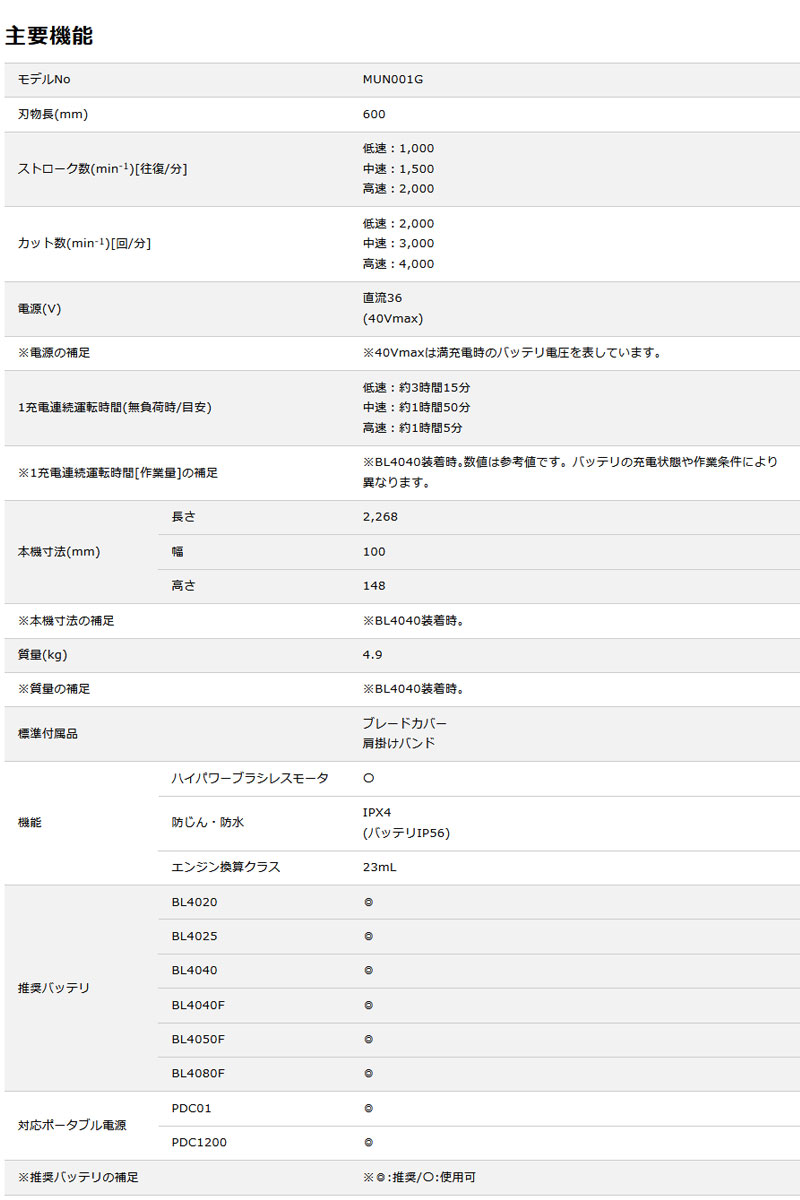Image resolution: width=800 pixels, height=1200 pixels.
Task: Select cut count value "中速：3,000"
Action: [x=399, y=243]
